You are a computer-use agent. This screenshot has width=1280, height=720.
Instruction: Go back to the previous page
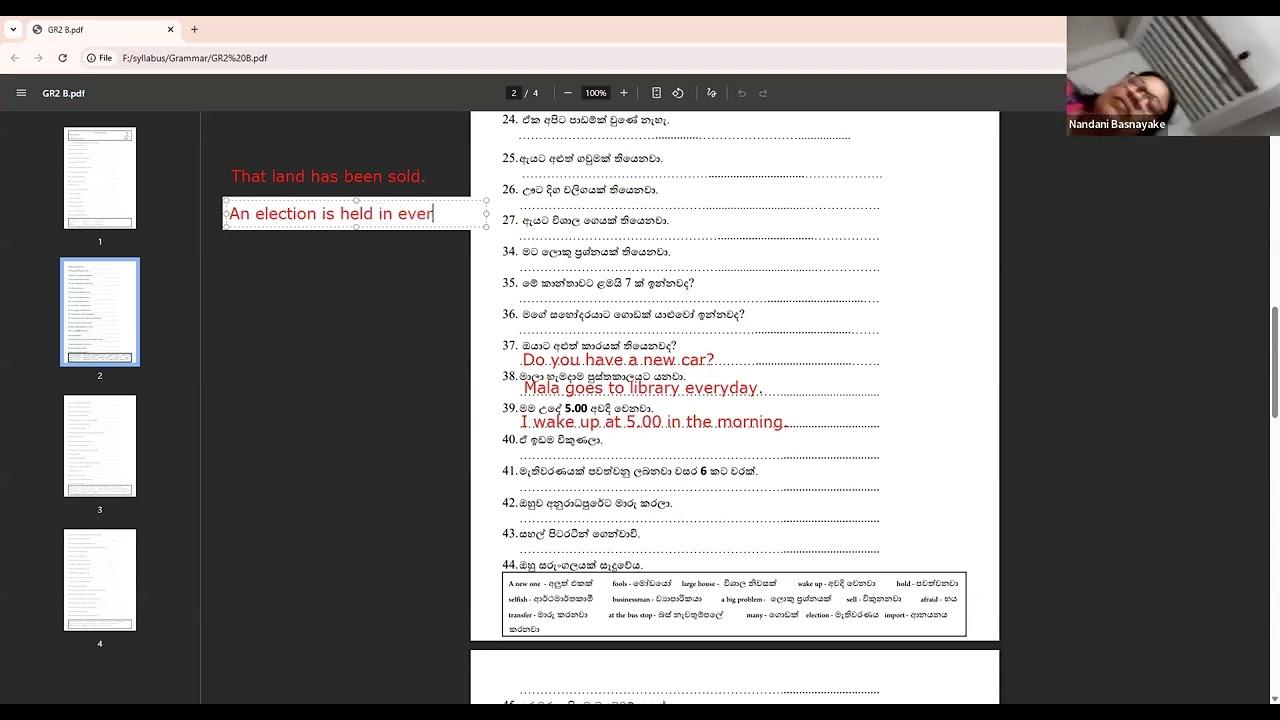pos(15,58)
